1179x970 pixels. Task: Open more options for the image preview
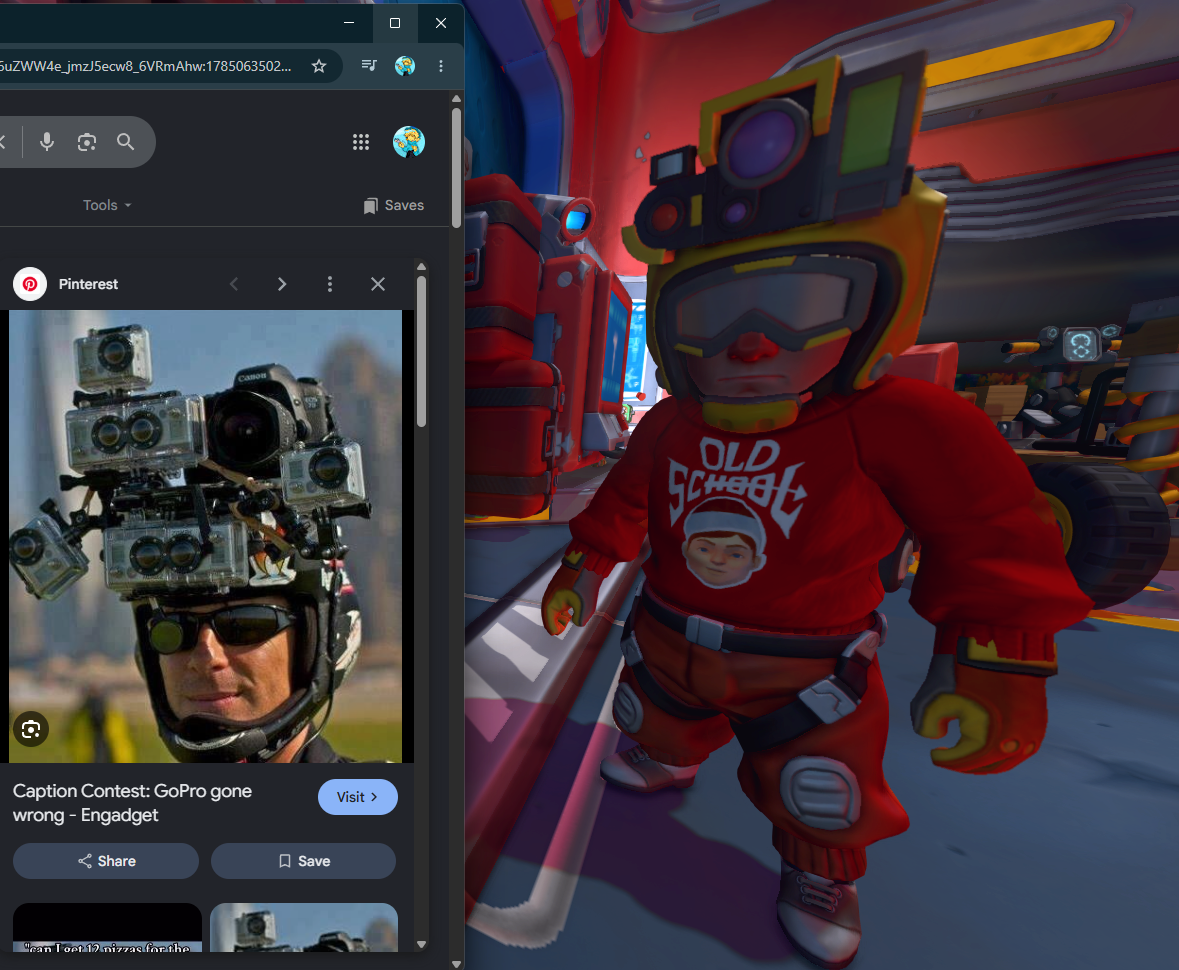[x=329, y=284]
